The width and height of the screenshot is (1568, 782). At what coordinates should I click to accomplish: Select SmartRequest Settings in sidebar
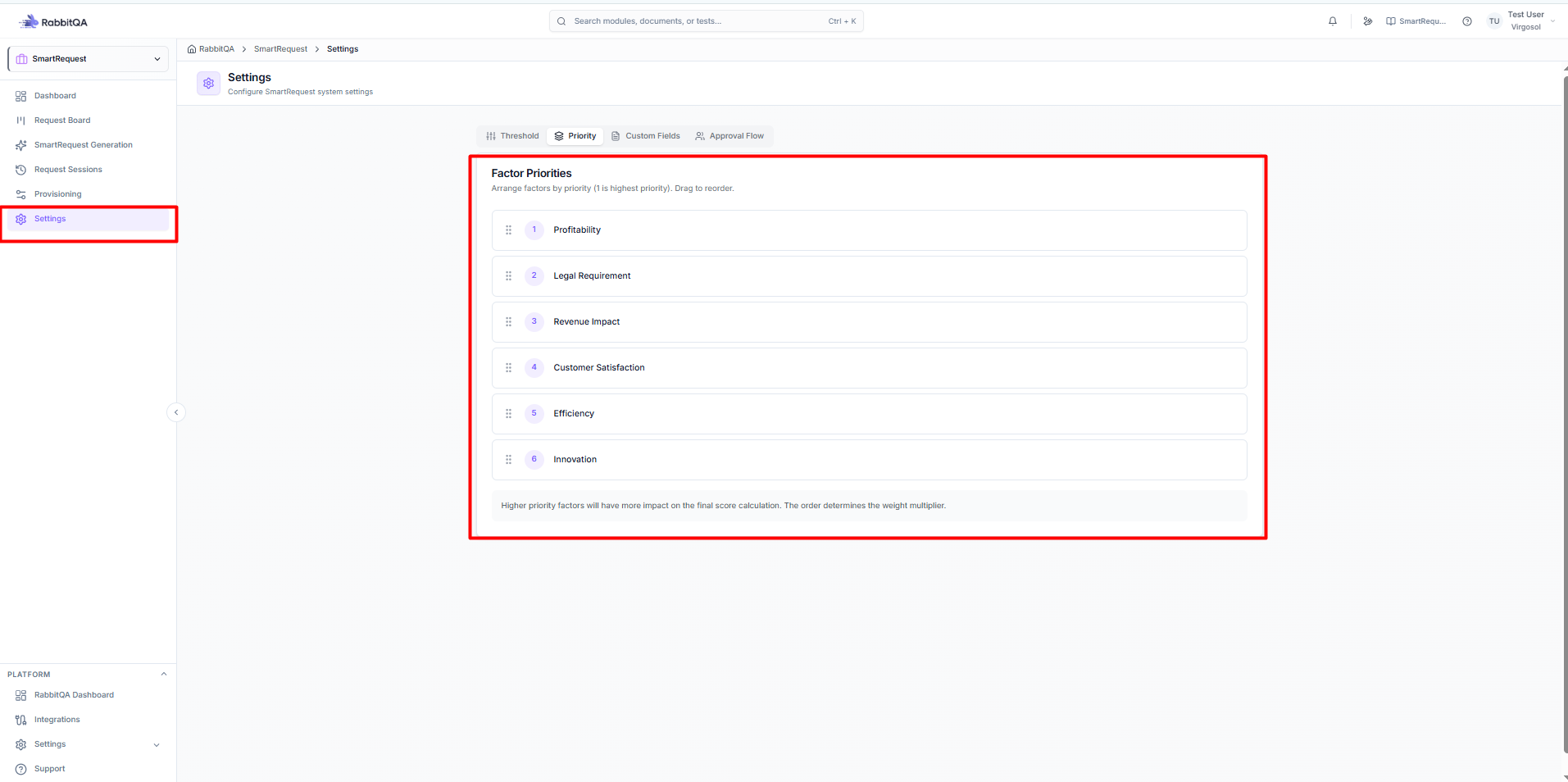89,219
